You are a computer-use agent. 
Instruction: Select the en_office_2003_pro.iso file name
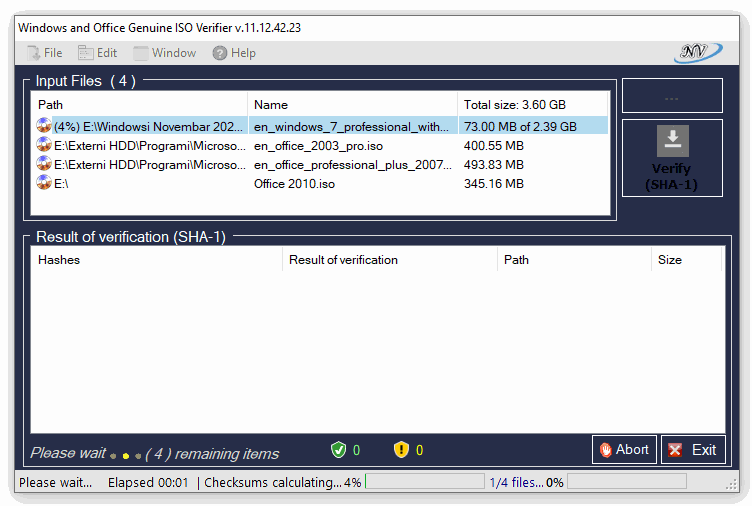(x=318, y=146)
